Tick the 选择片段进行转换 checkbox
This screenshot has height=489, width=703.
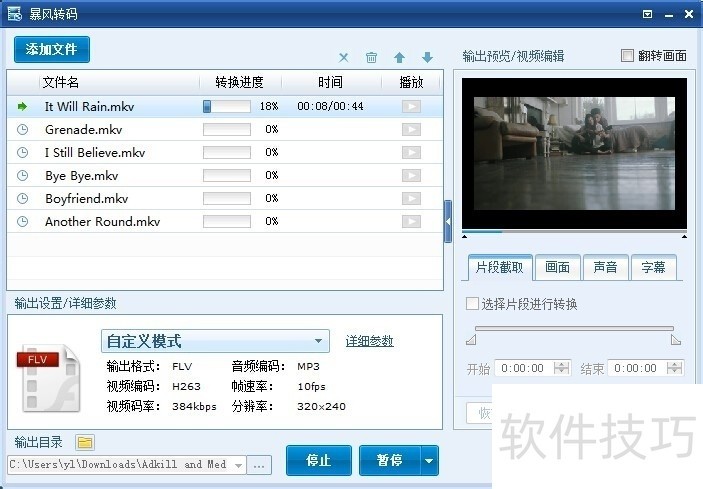[472, 303]
